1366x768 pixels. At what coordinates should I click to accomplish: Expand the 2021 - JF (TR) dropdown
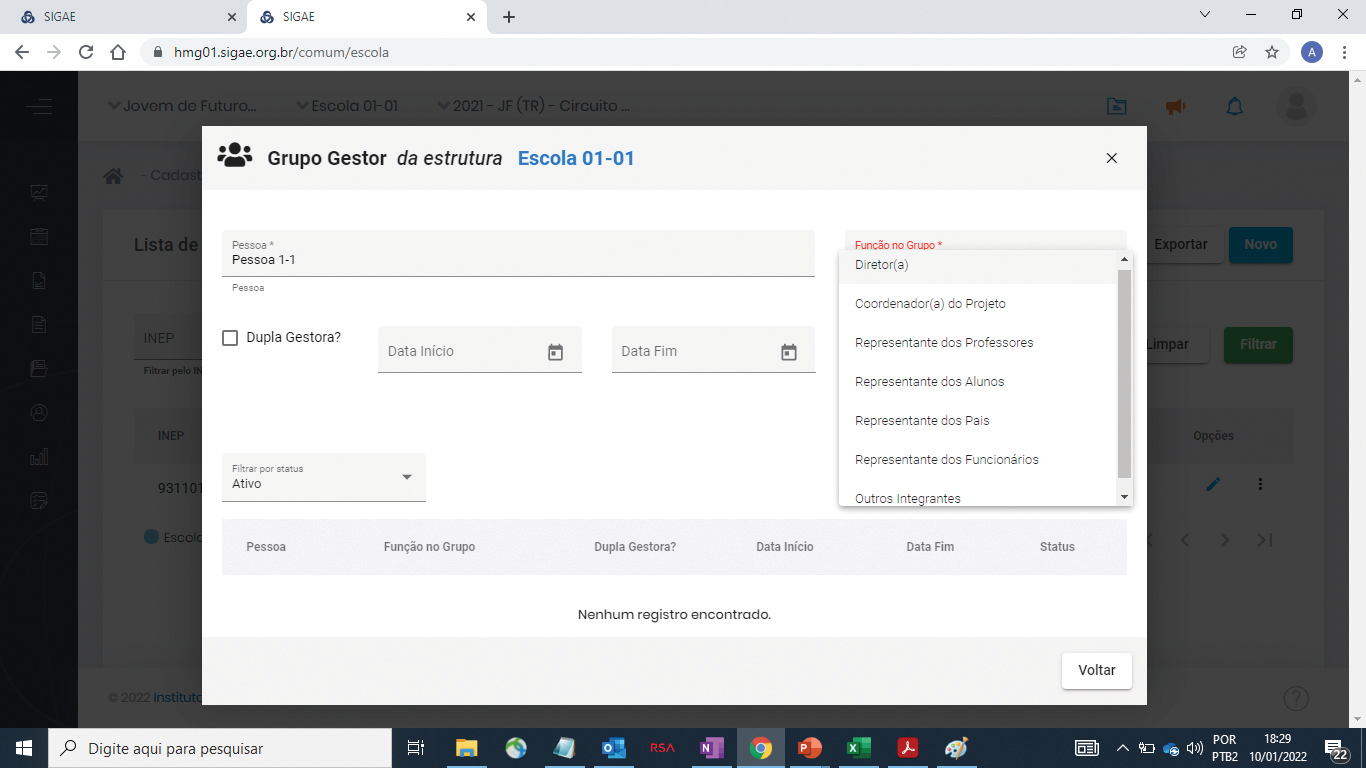click(x=534, y=106)
